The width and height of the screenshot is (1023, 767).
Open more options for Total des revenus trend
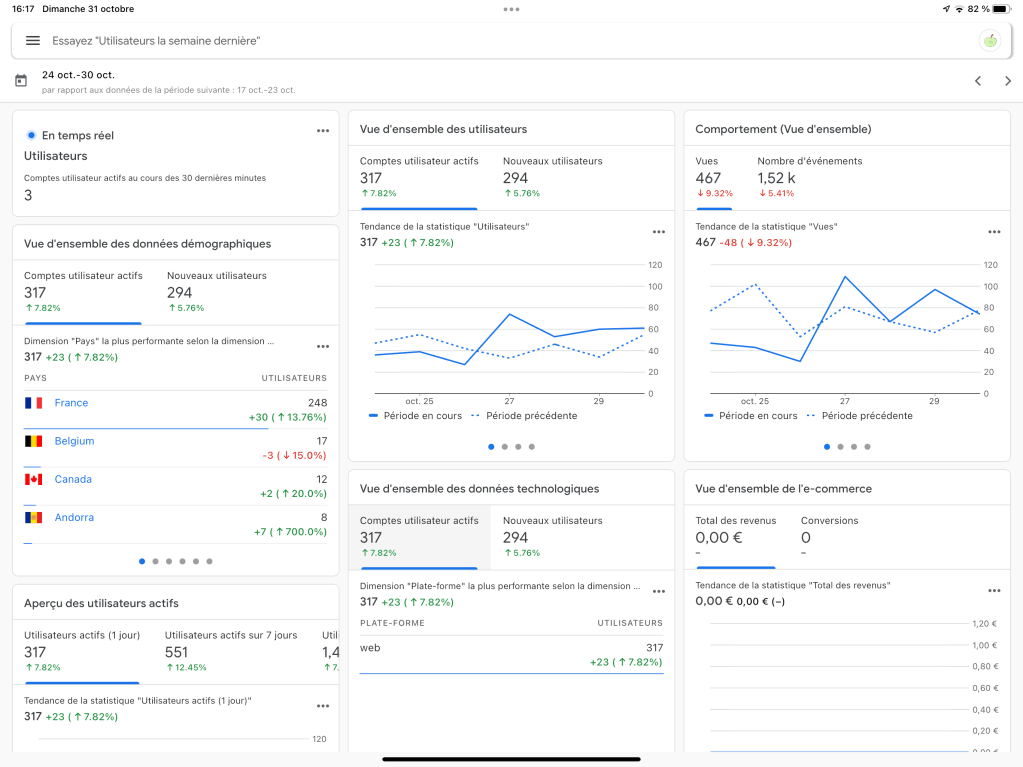994,591
